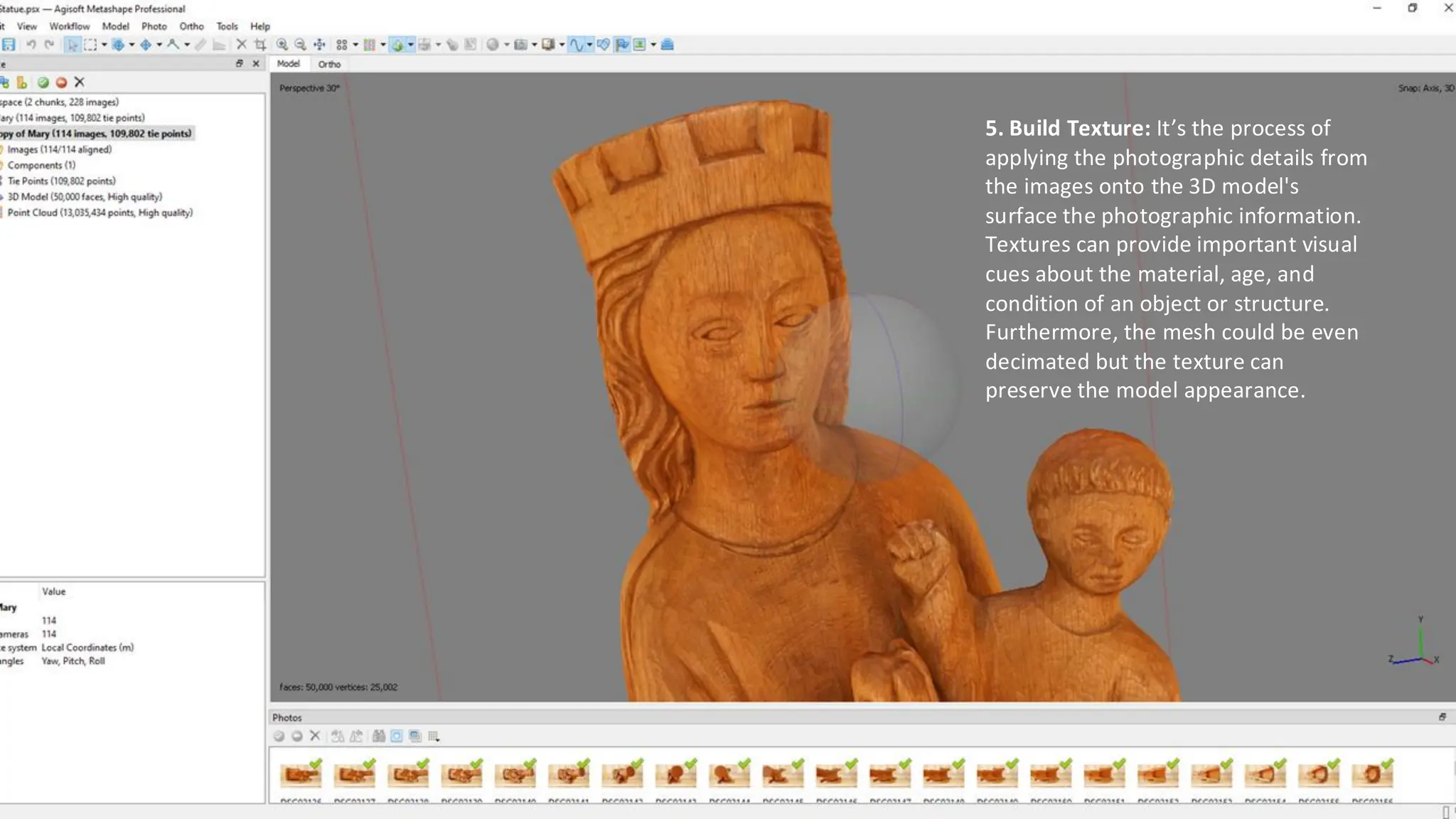
Task: Select Point Cloud (13,035,434 points) item
Action: (x=100, y=213)
